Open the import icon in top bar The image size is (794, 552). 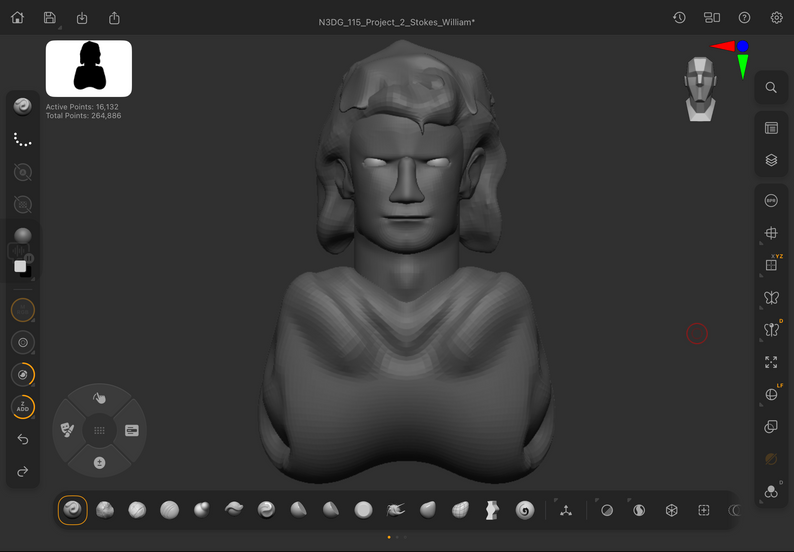(x=82, y=18)
